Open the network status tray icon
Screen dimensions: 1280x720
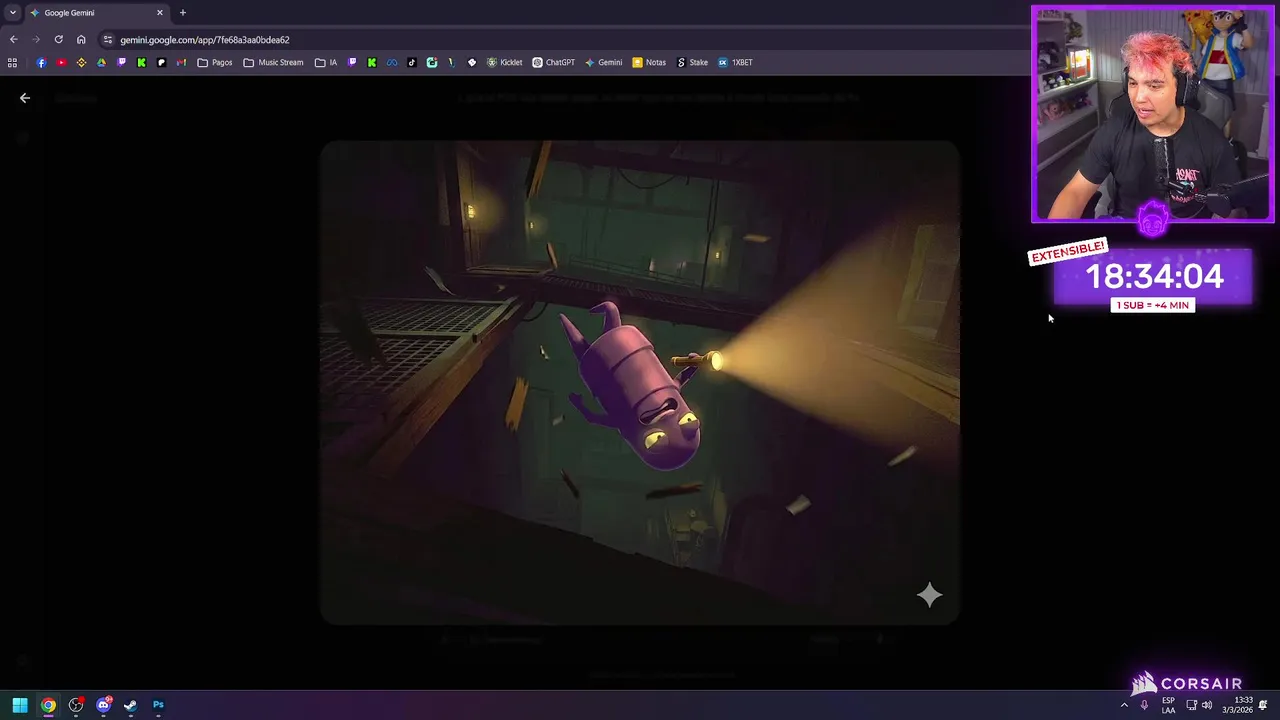(1191, 705)
